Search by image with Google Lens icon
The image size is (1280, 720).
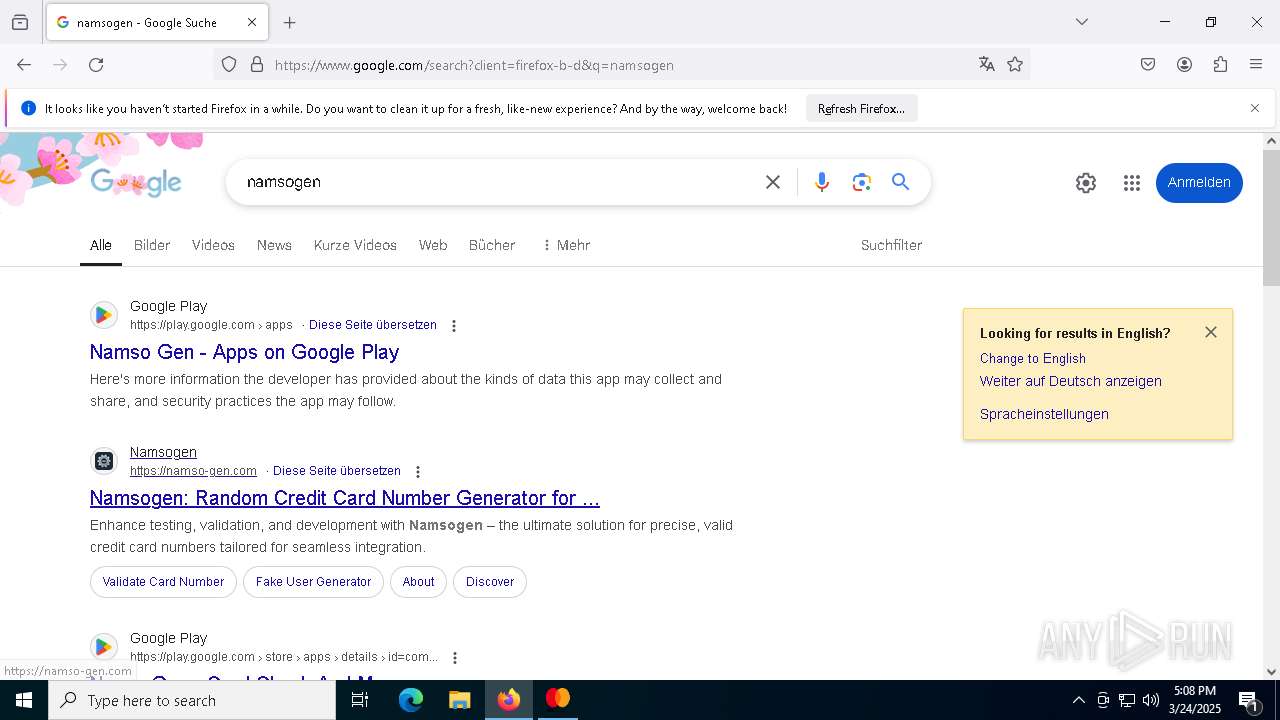point(862,182)
